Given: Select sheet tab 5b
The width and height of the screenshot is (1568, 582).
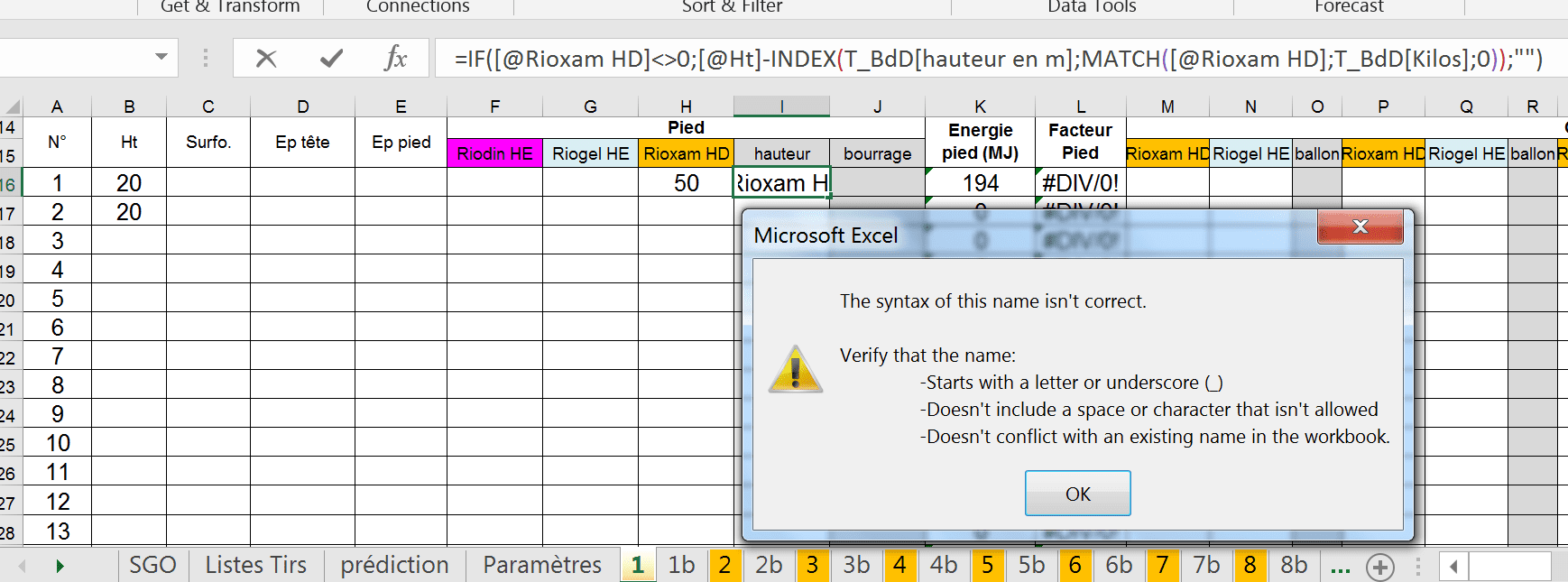Looking at the screenshot, I should (x=1031, y=565).
